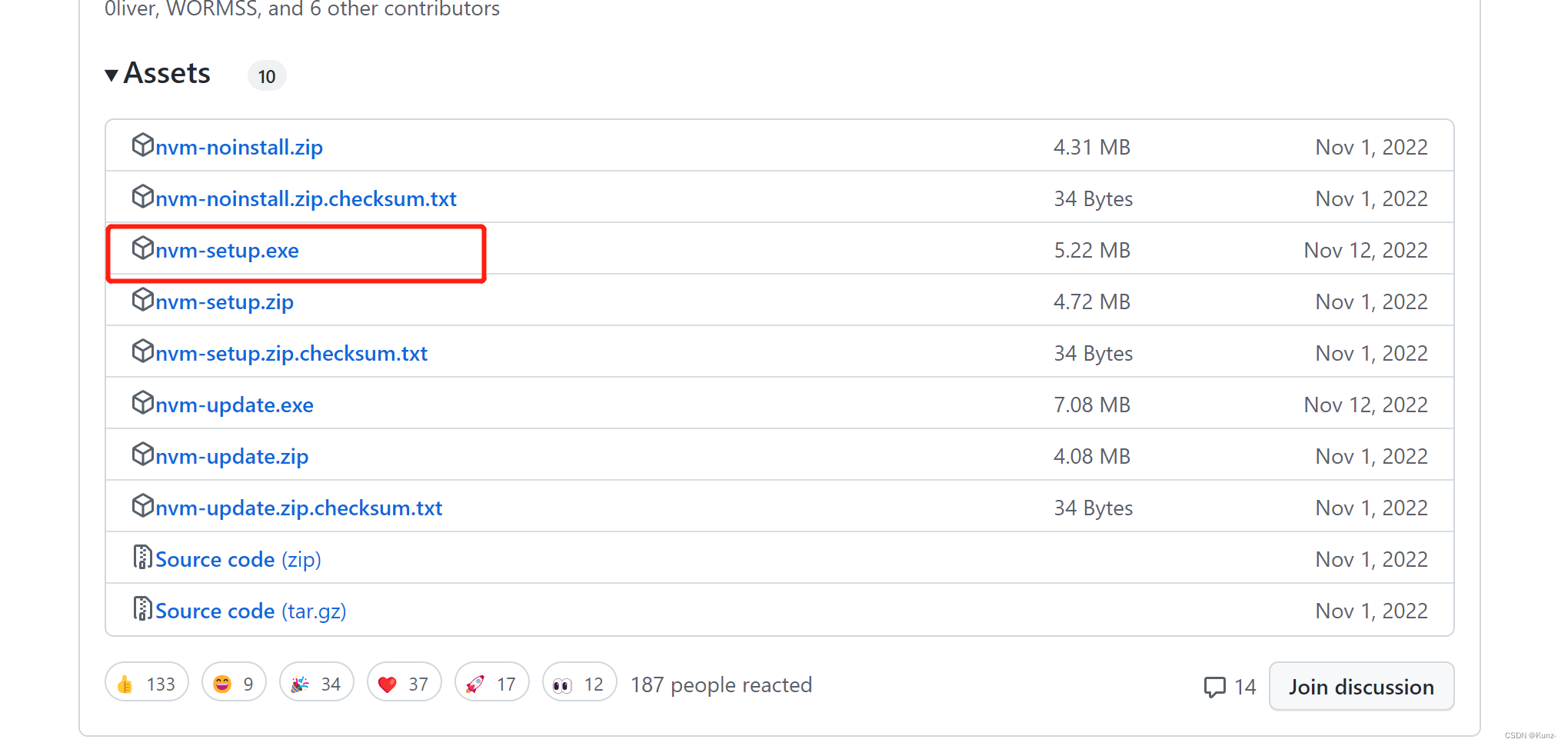This screenshot has width=1568, height=746.
Task: Download nvm-update.zip
Action: point(232,456)
